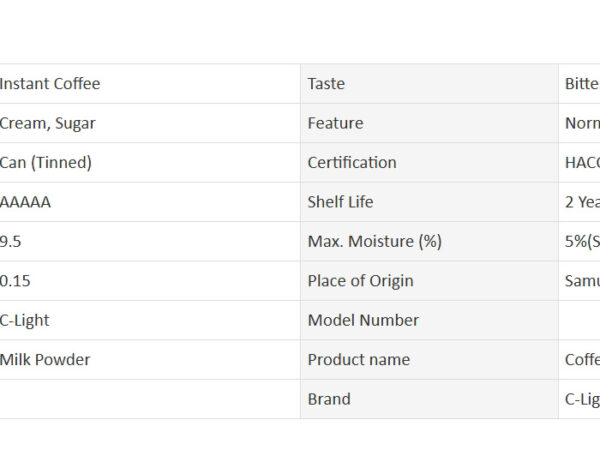This screenshot has width=600, height=450.
Task: Click the 2 Years shelf life value
Action: click(582, 202)
